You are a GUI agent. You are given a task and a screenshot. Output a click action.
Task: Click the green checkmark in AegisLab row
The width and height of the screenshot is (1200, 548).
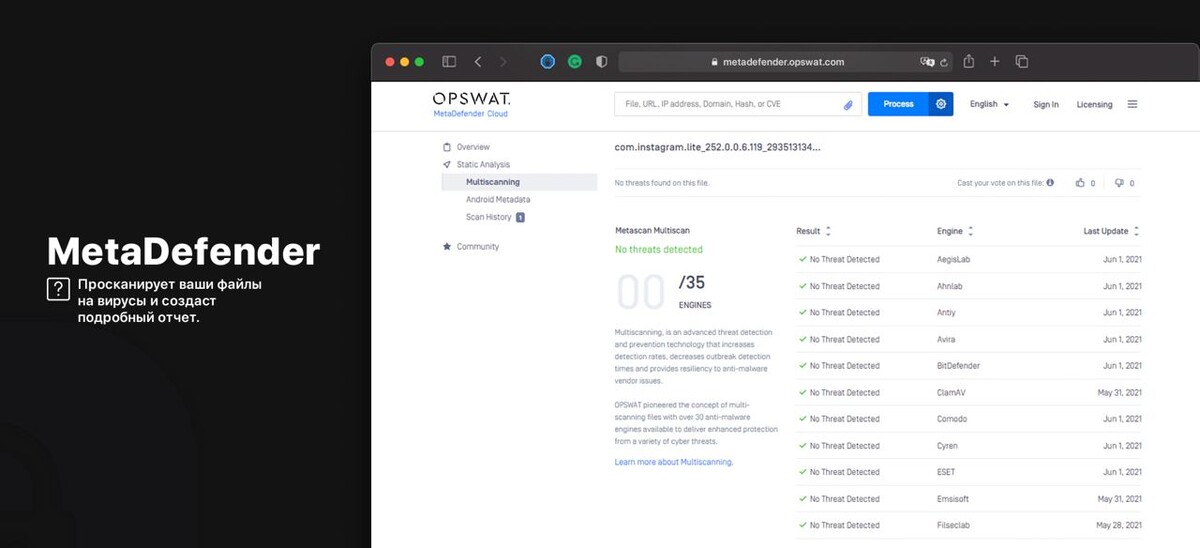pos(802,259)
